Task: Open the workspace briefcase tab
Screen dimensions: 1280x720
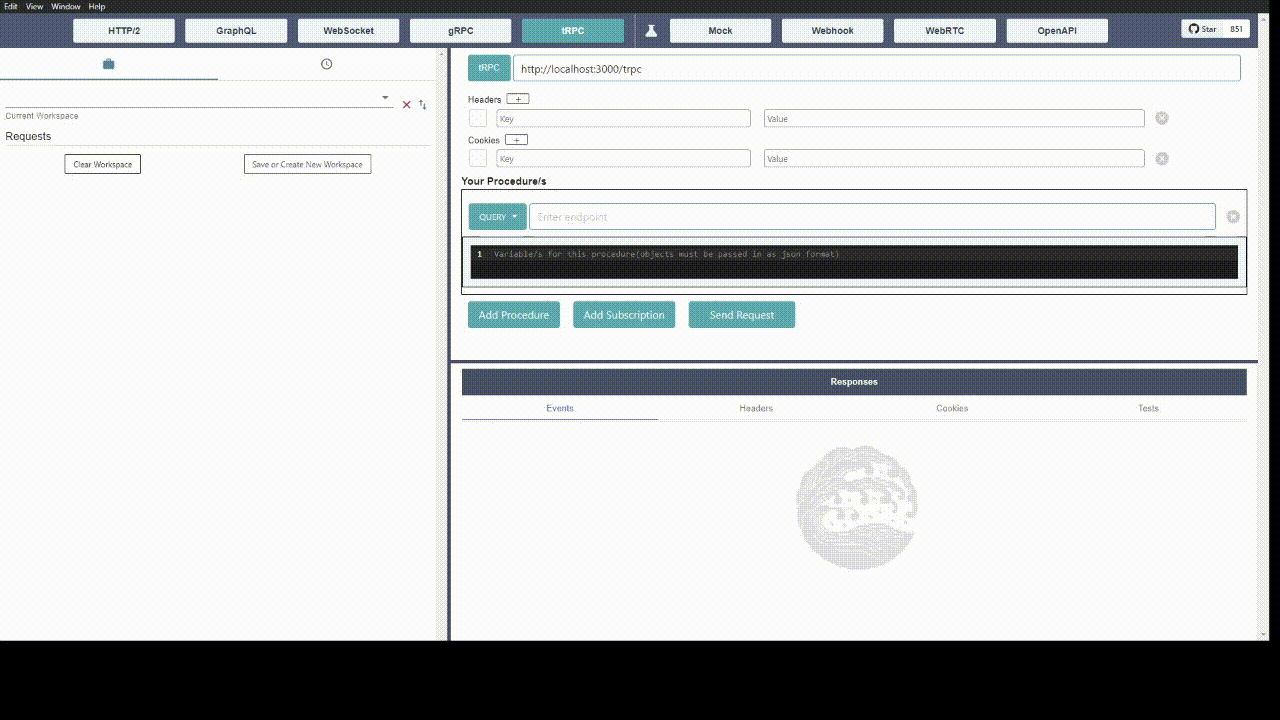Action: [x=108, y=64]
